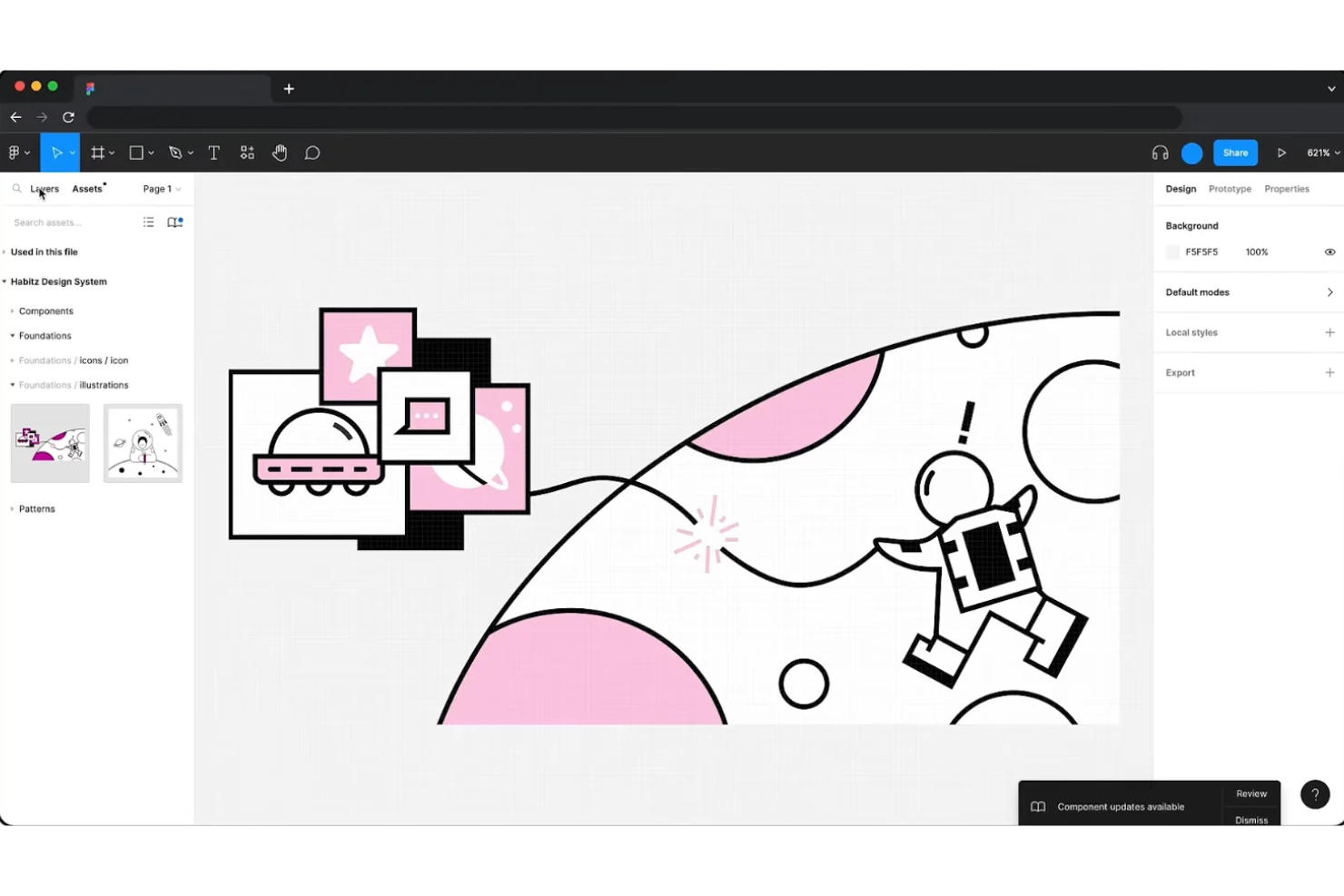The image size is (1344, 896).
Task: Open Pen tool options dropdown
Action: [191, 153]
